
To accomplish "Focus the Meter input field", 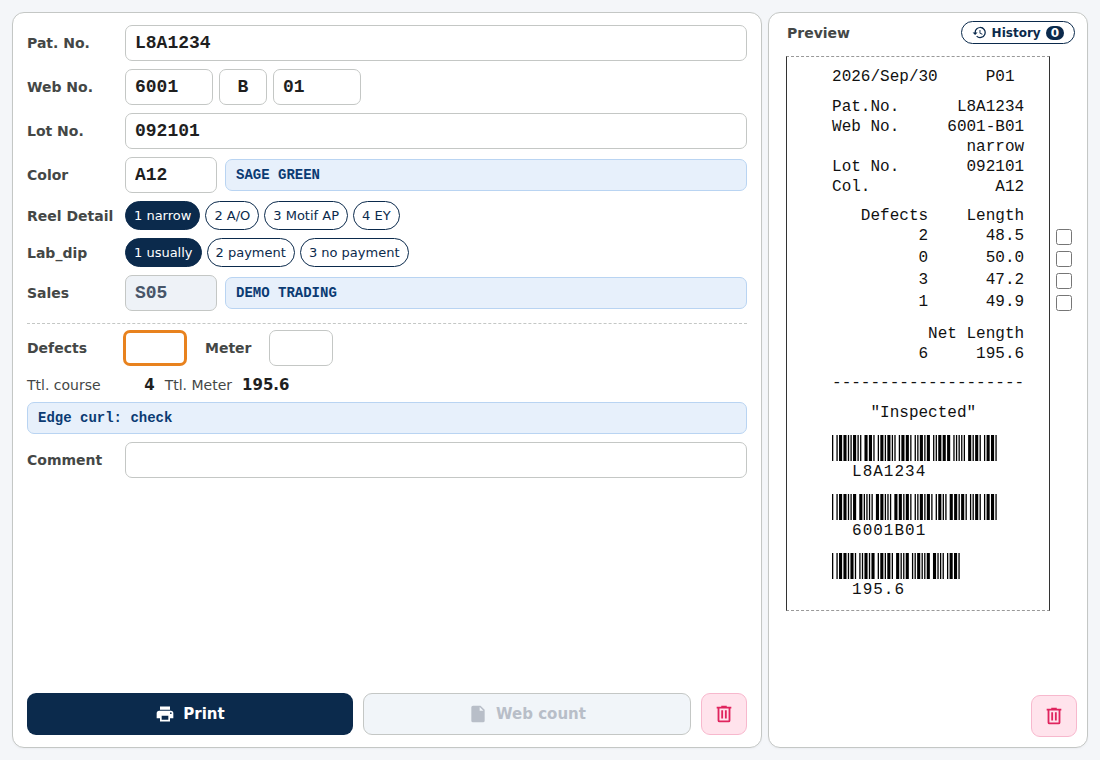I will pos(301,348).
